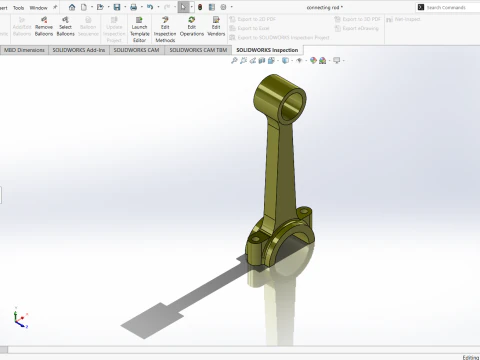Click in the Search Commands field

[448, 7]
